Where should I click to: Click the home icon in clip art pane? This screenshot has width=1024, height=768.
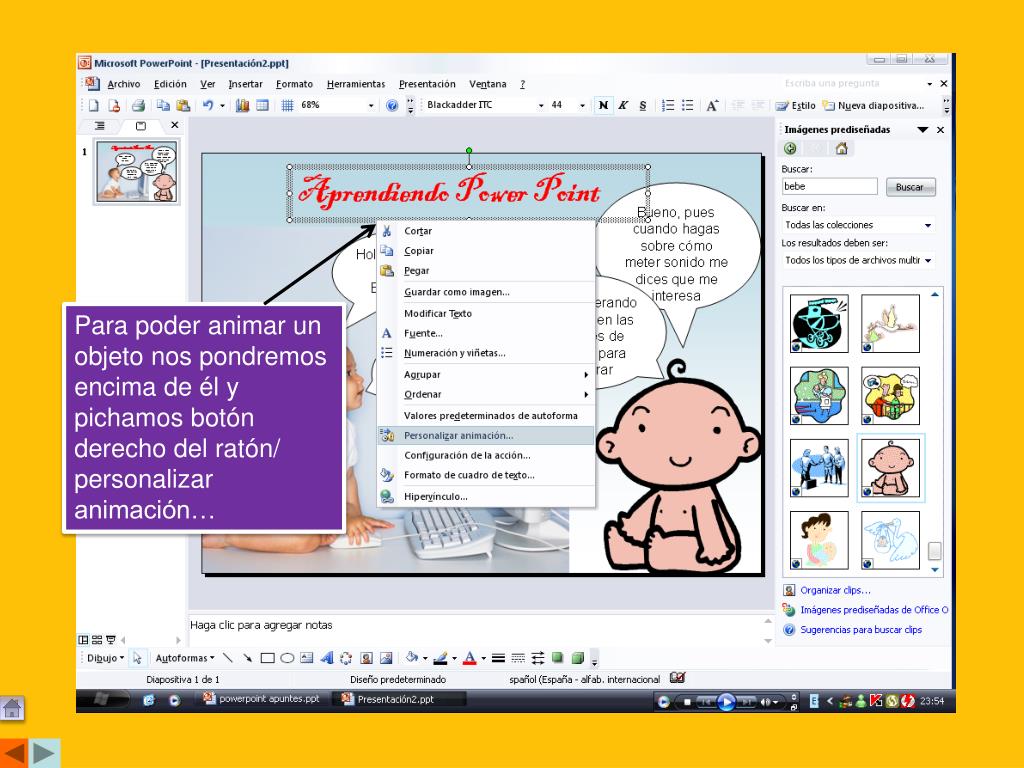(x=842, y=149)
